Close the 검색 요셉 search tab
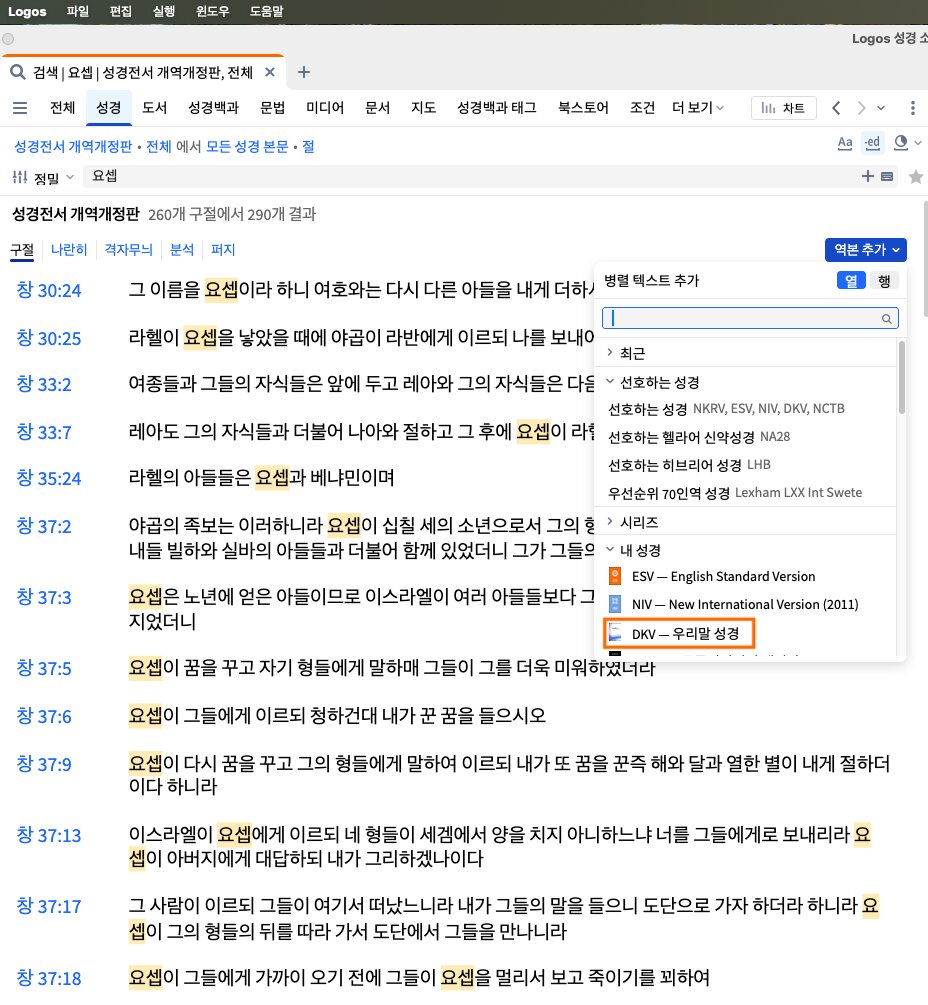The height and width of the screenshot is (1005, 928). coord(270,72)
